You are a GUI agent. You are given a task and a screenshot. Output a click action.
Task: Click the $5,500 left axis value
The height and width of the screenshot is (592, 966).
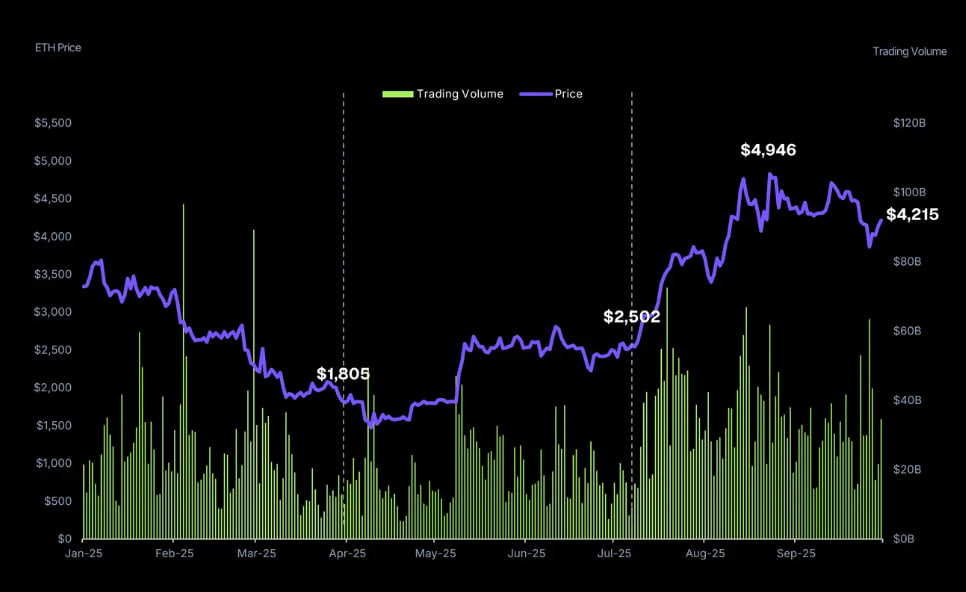[52, 123]
